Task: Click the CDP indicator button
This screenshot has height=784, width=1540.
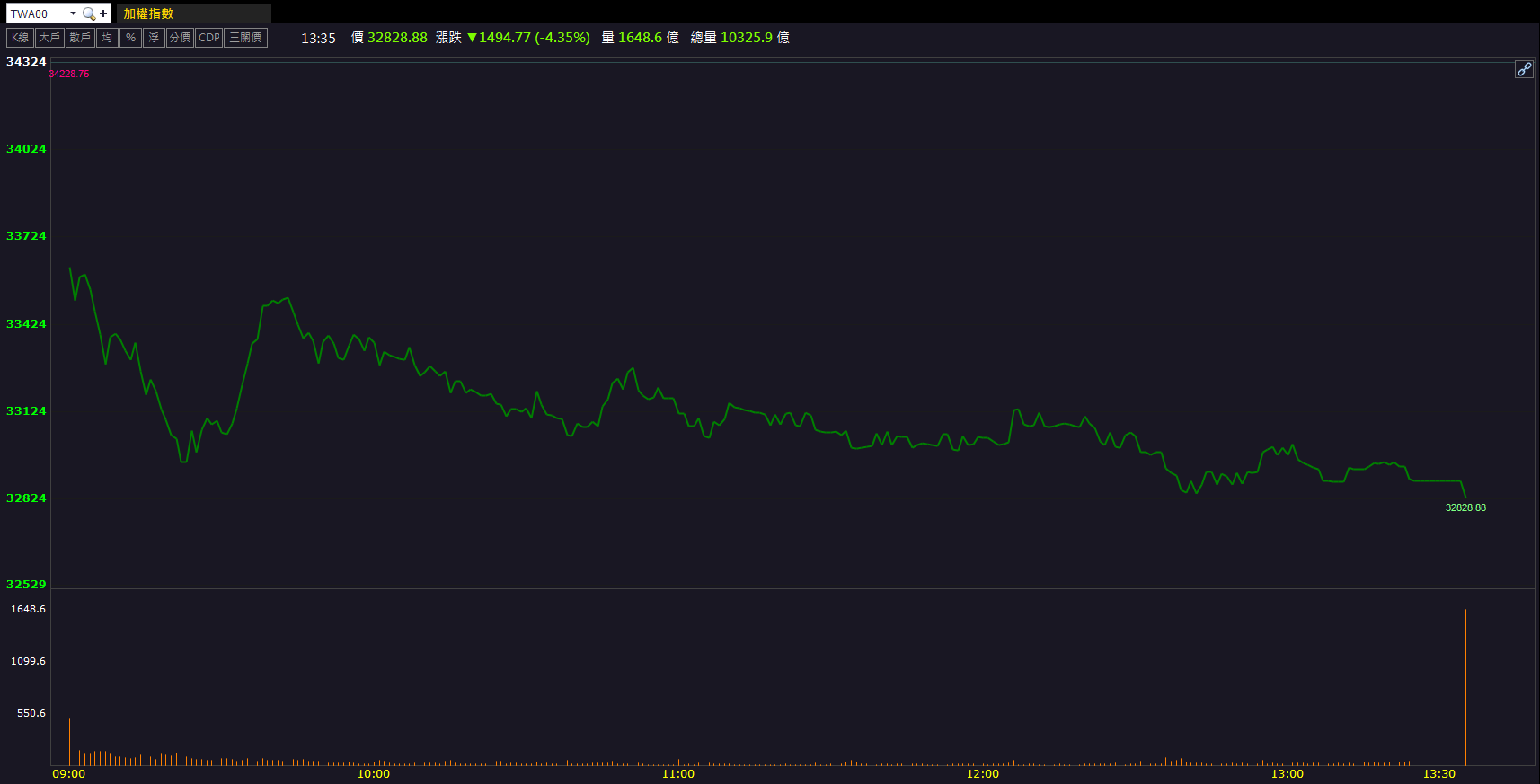Action: coord(208,38)
